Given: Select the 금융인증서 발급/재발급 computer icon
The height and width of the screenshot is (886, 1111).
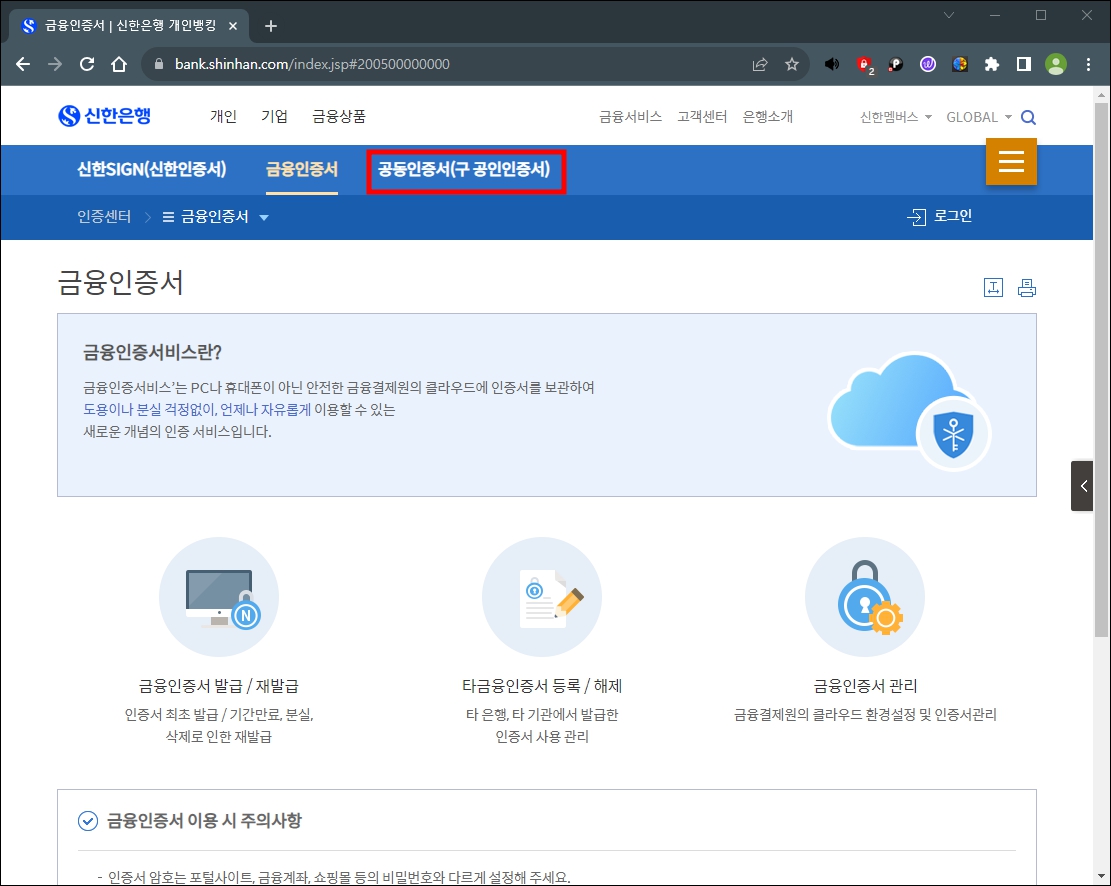Looking at the screenshot, I should [219, 597].
